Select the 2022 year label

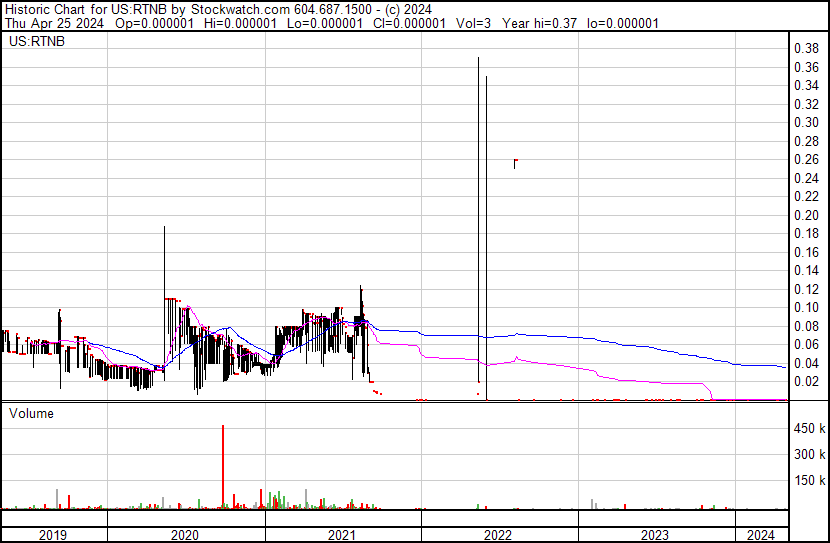click(x=498, y=535)
